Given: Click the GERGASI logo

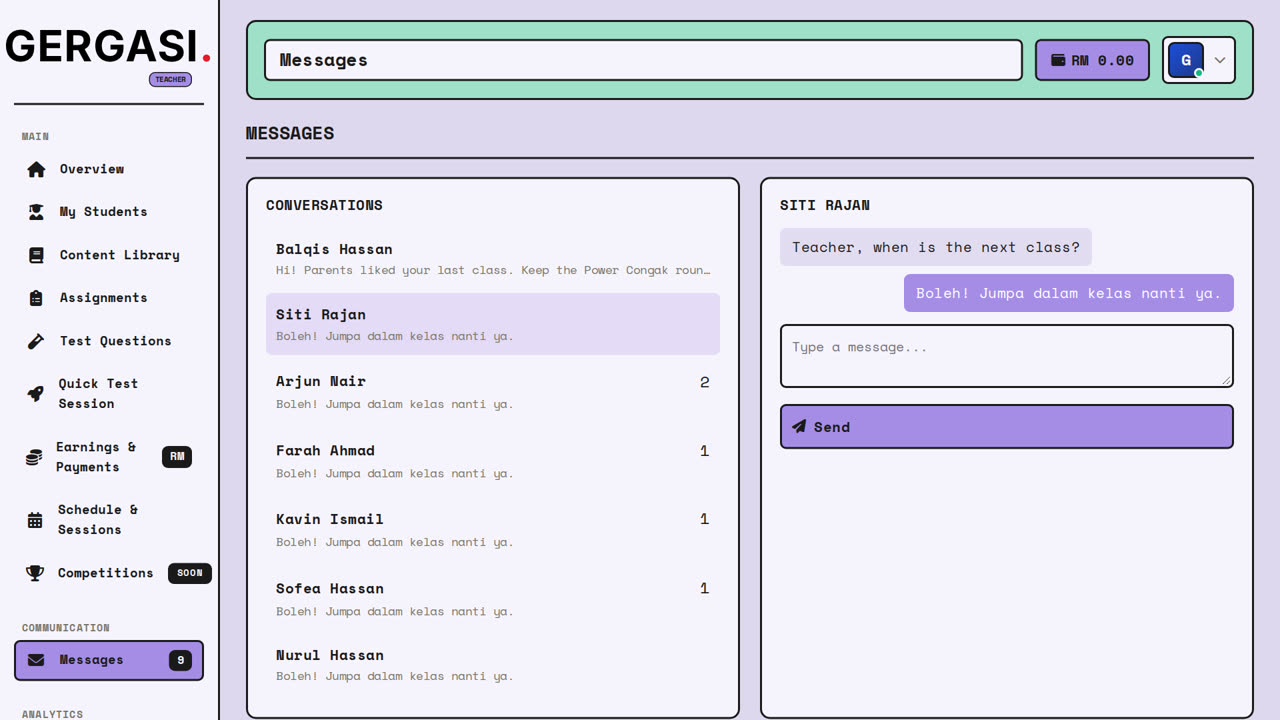Looking at the screenshot, I should point(108,47).
